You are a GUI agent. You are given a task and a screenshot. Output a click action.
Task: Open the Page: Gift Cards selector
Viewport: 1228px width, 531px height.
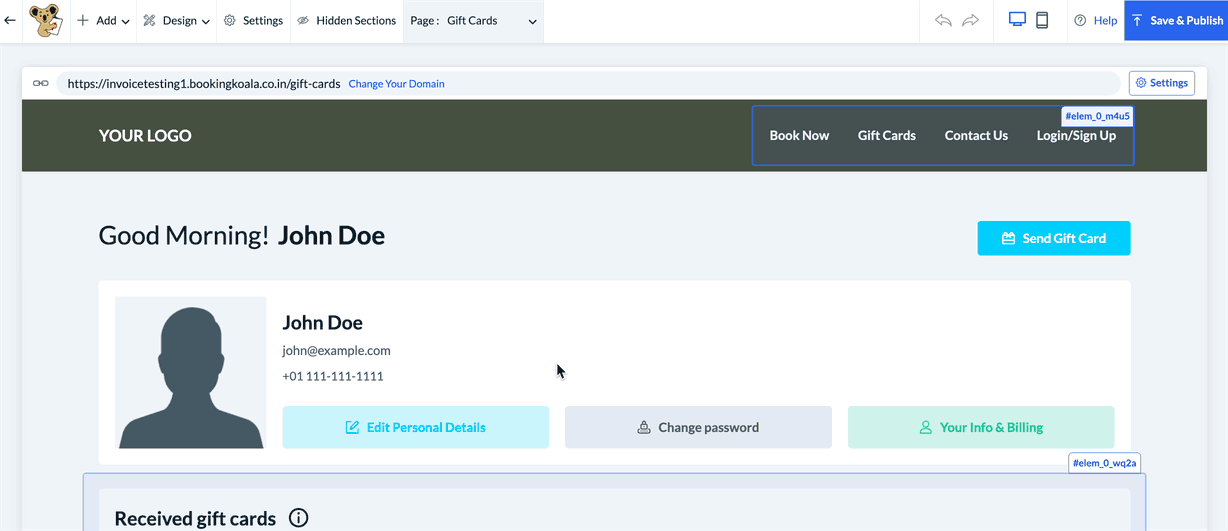[474, 20]
